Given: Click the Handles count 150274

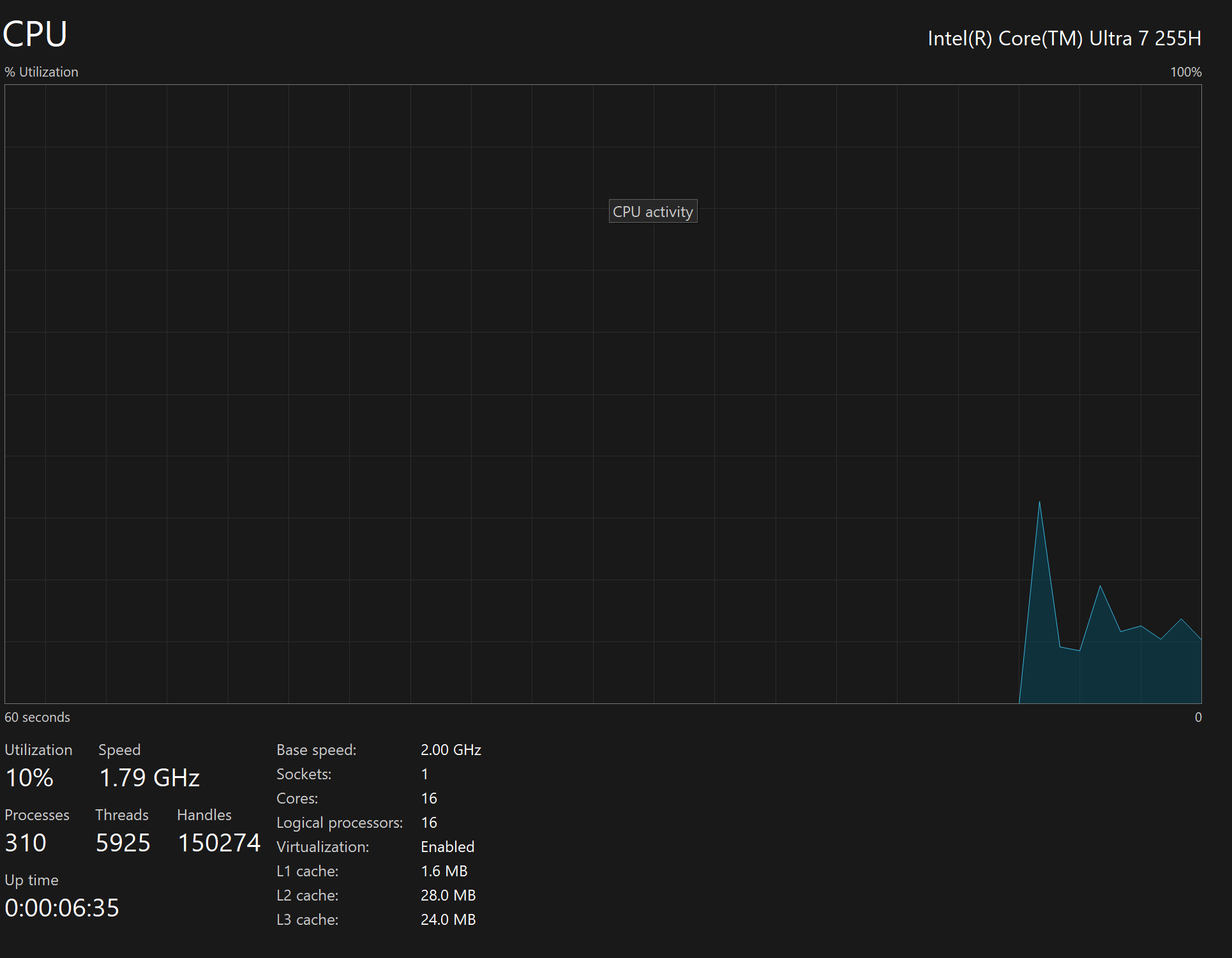Looking at the screenshot, I should pyautogui.click(x=219, y=842).
